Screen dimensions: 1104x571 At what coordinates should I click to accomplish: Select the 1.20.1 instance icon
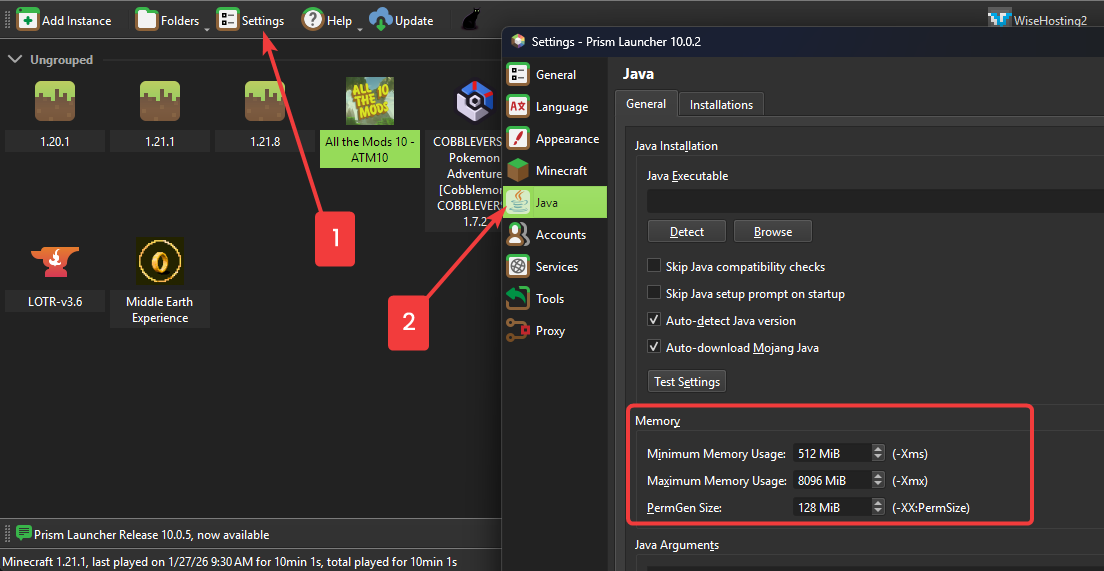(x=54, y=101)
